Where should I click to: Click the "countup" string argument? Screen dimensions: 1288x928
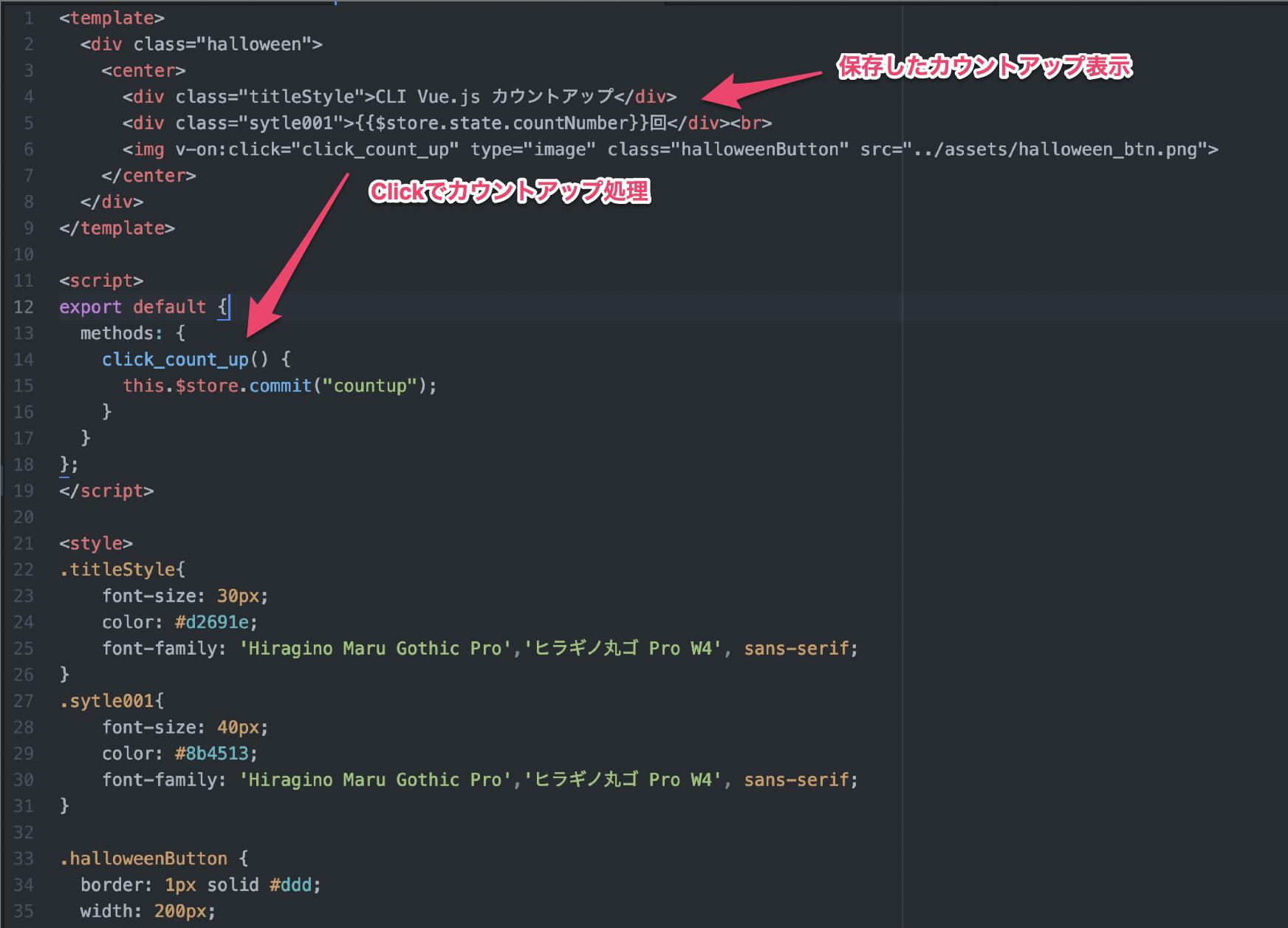click(x=371, y=386)
